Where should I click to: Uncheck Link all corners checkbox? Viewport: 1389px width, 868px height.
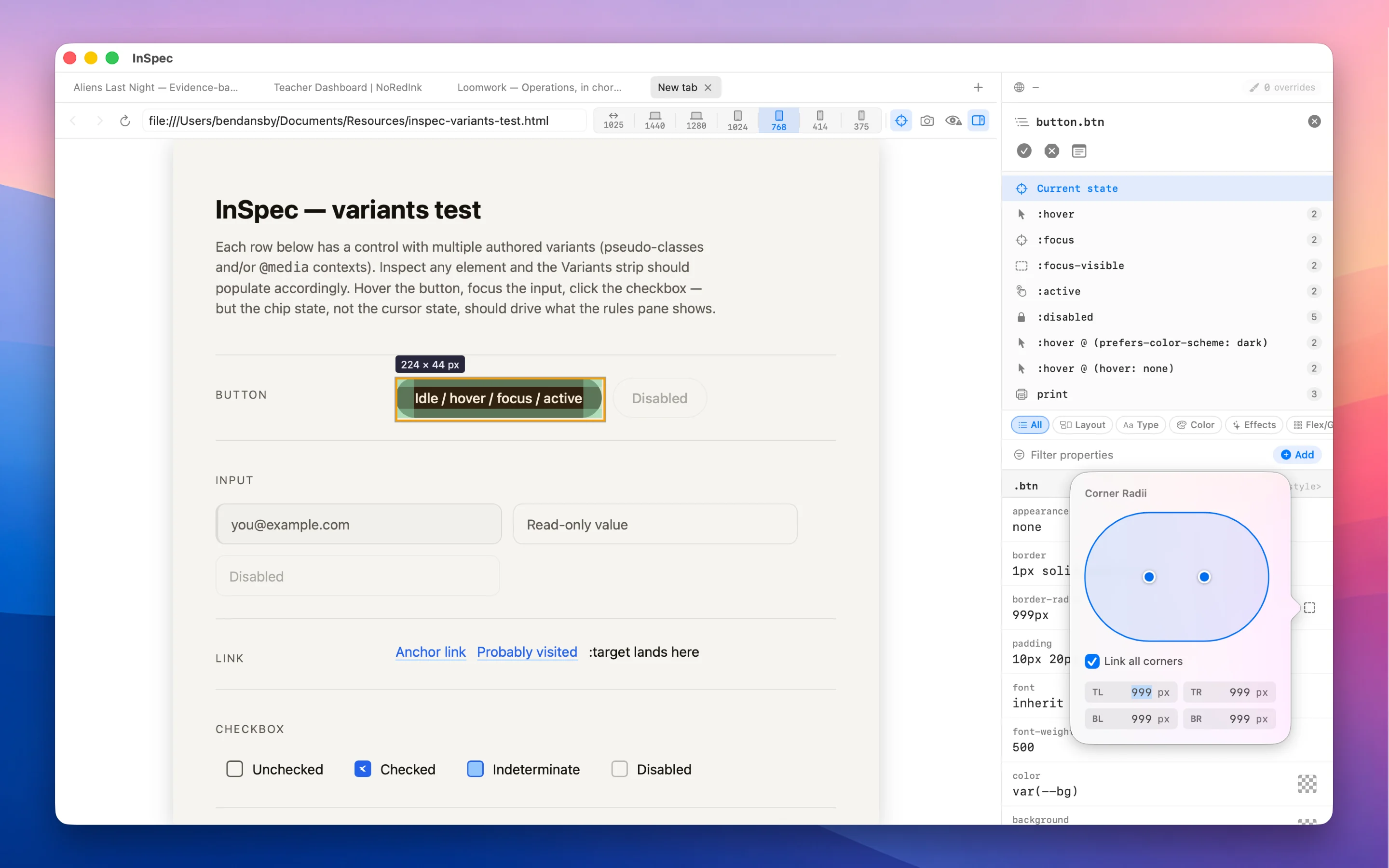(1092, 661)
